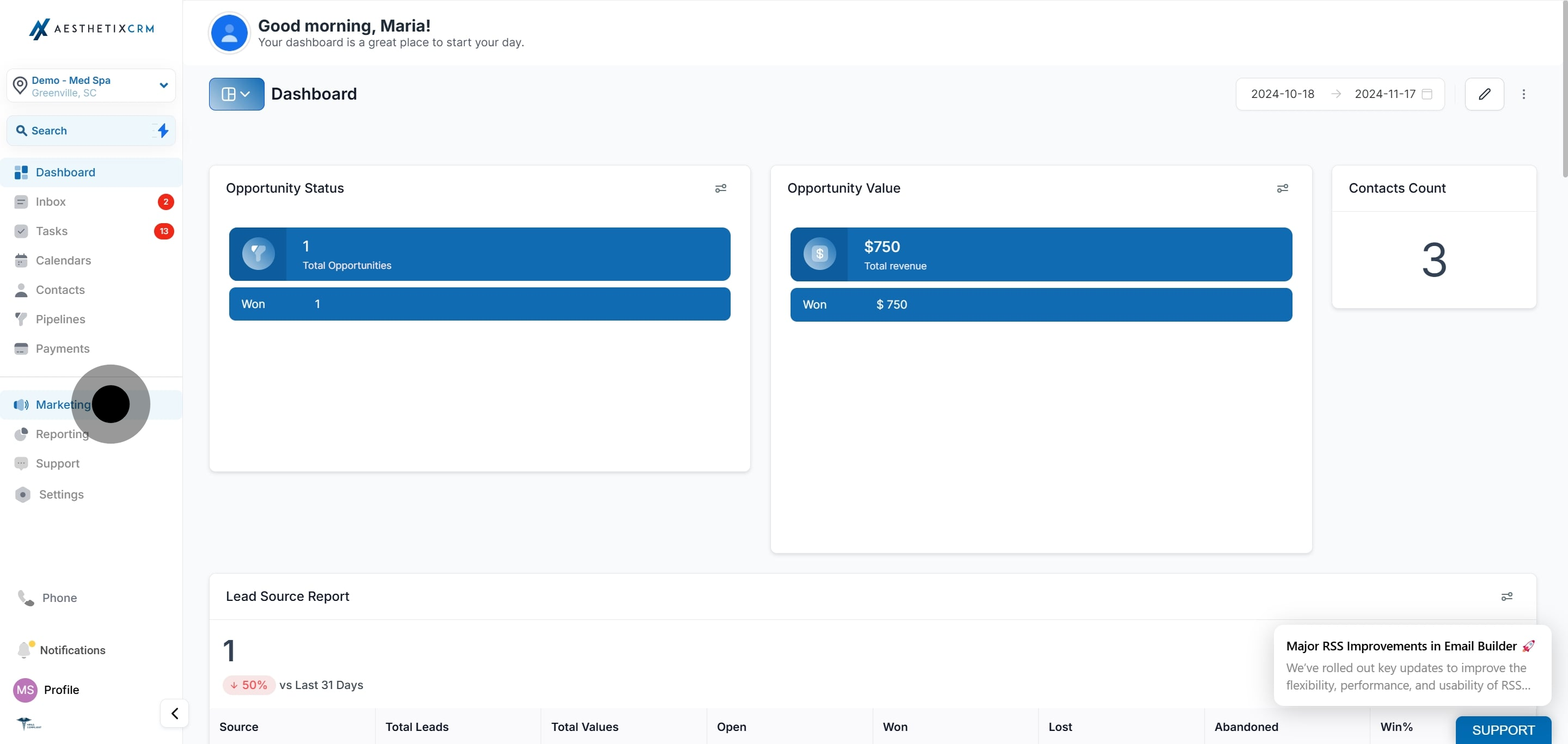This screenshot has width=1568, height=744.
Task: Open the three-dot dashboard options menu
Action: [x=1523, y=94]
